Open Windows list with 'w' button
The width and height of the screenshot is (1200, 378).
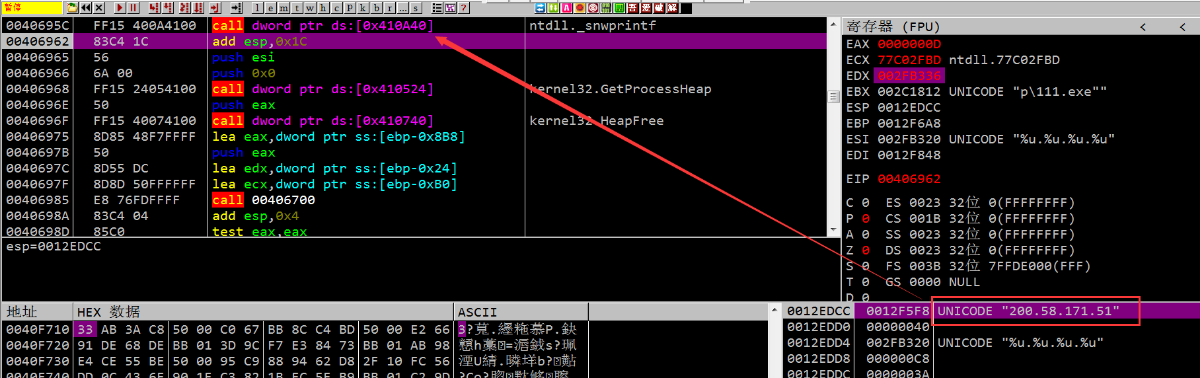click(x=310, y=8)
